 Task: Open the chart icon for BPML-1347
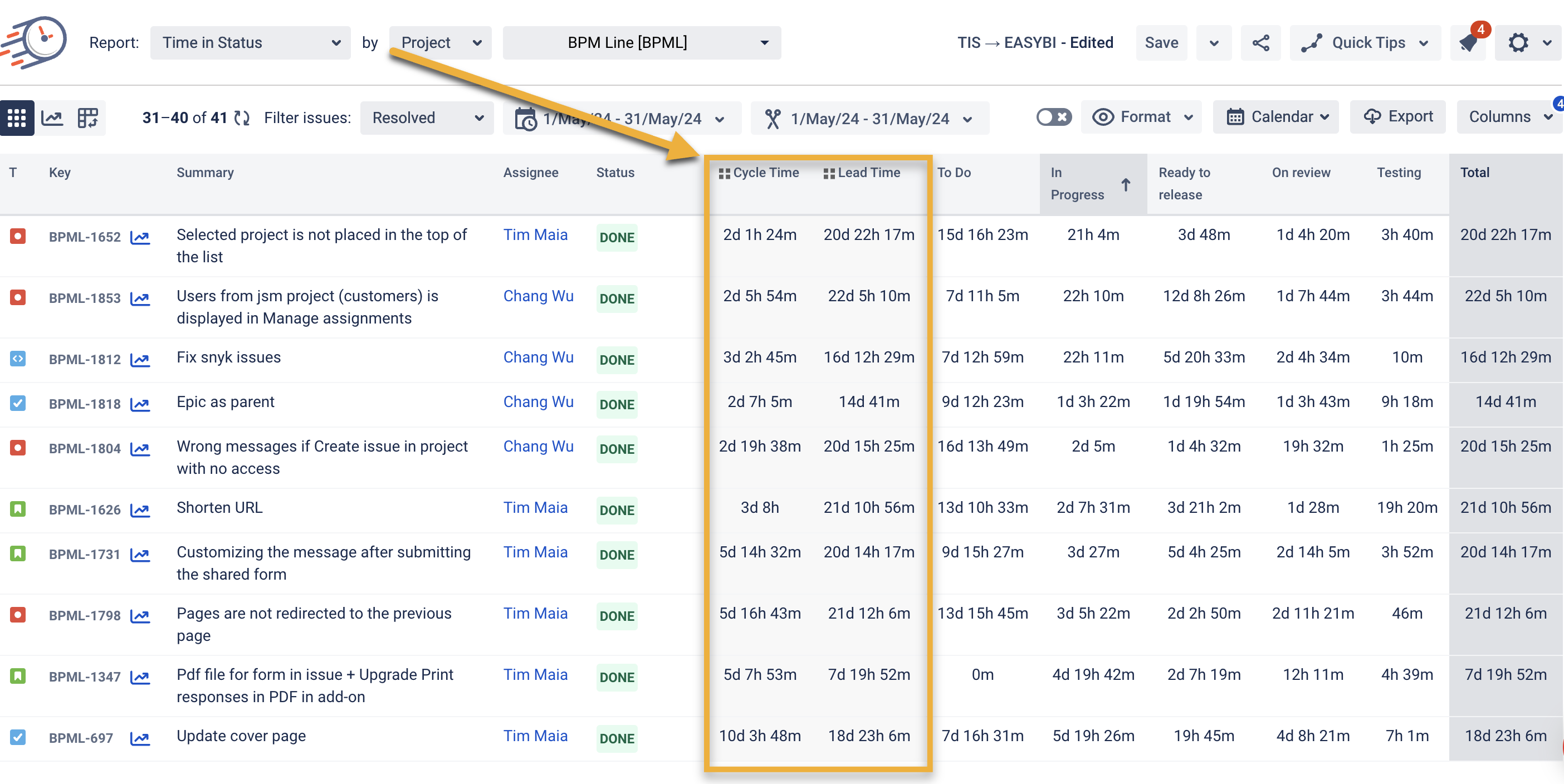click(140, 677)
